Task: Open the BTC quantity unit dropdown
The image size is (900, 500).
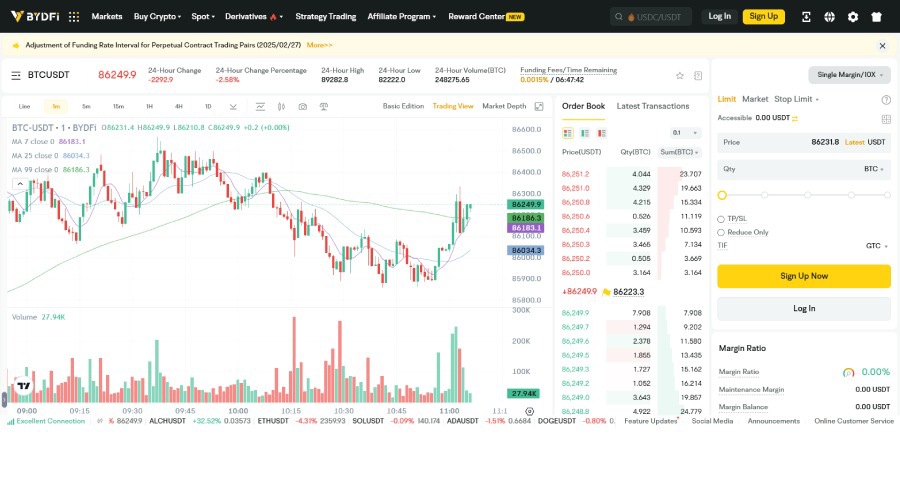Action: point(874,169)
